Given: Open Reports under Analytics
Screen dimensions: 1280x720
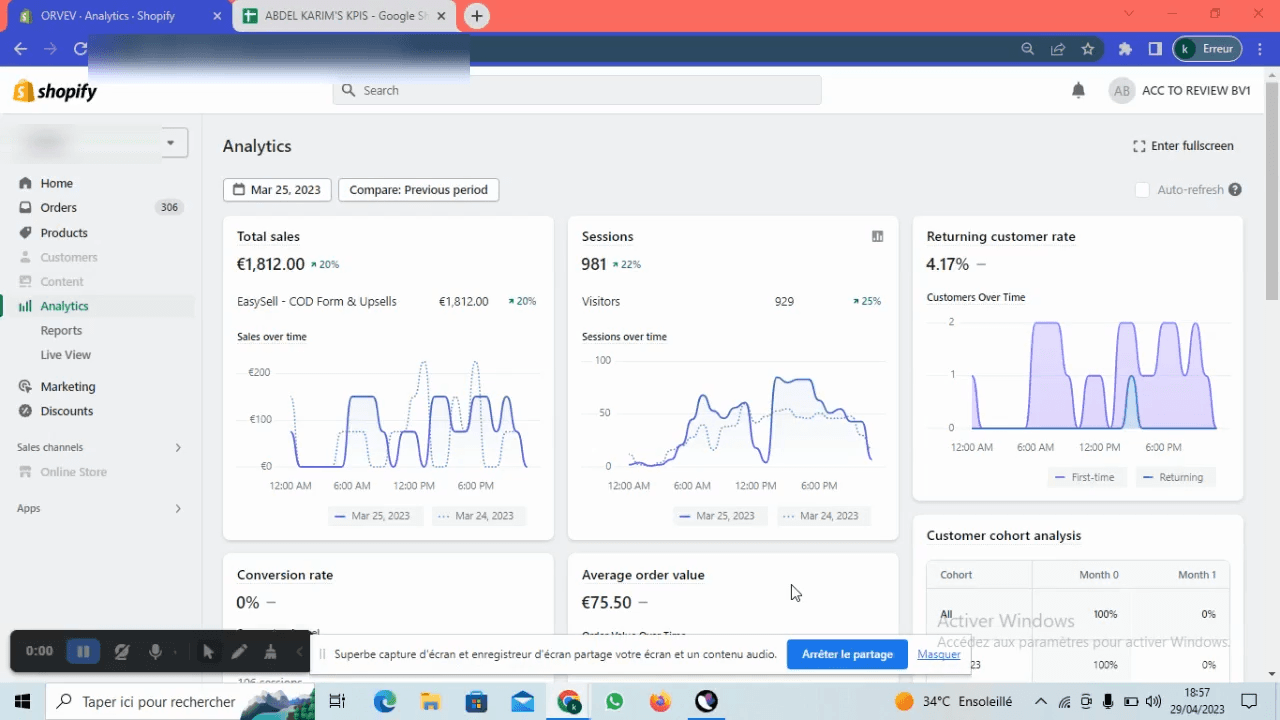Looking at the screenshot, I should tap(61, 331).
